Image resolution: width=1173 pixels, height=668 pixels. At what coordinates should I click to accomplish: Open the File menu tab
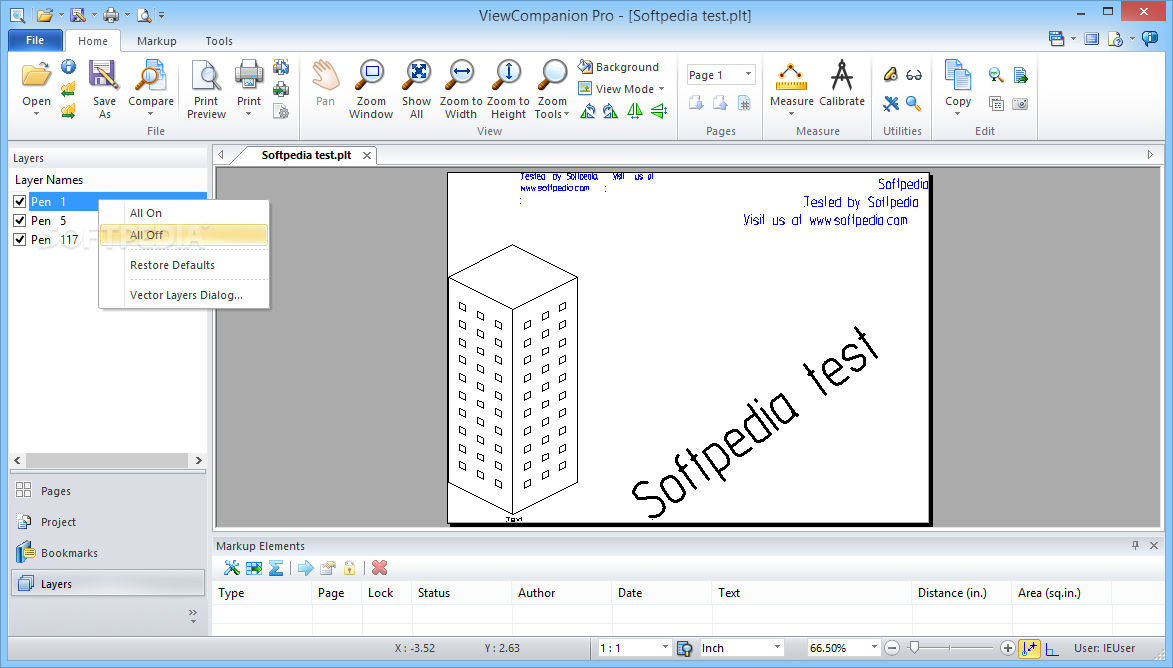click(x=35, y=40)
